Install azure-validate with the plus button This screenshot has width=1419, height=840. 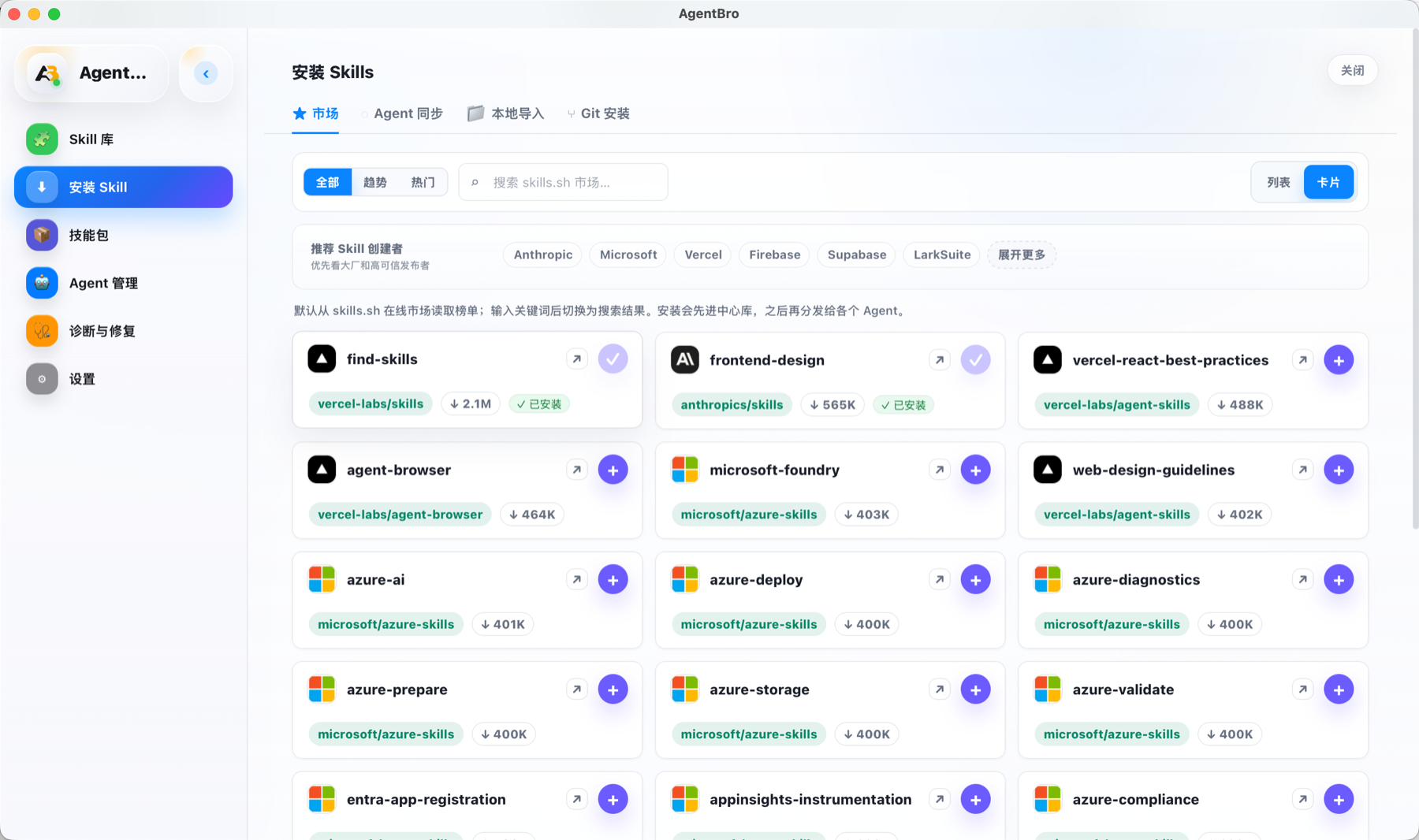(x=1339, y=689)
